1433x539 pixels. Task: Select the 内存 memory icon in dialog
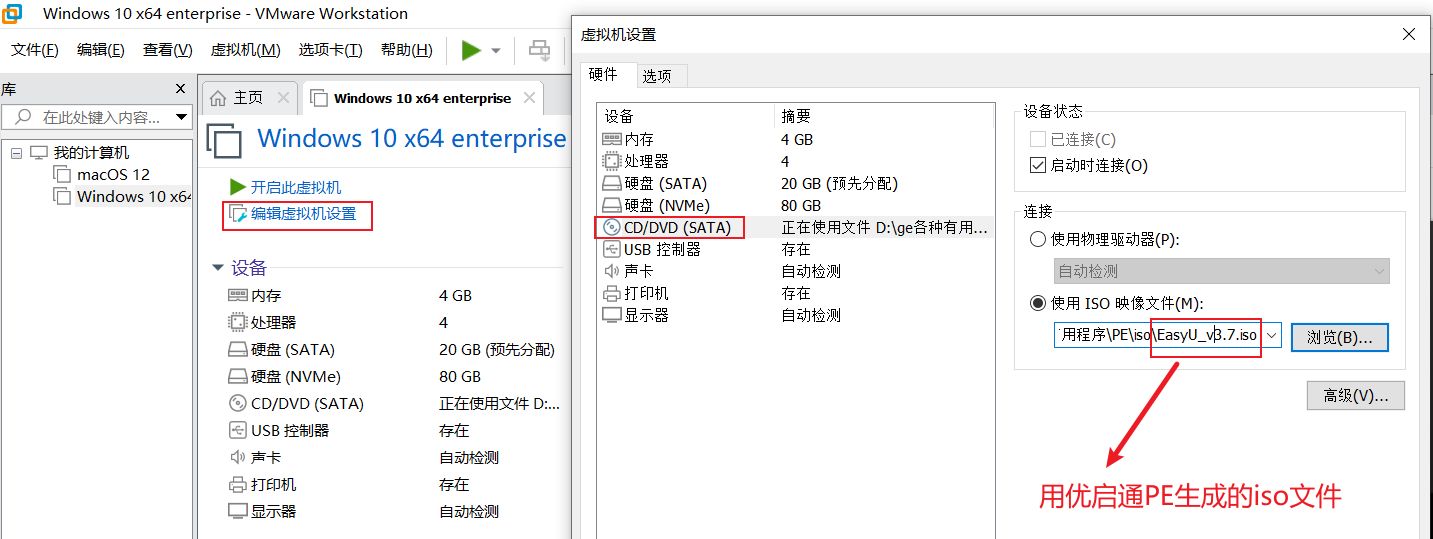(x=611, y=140)
